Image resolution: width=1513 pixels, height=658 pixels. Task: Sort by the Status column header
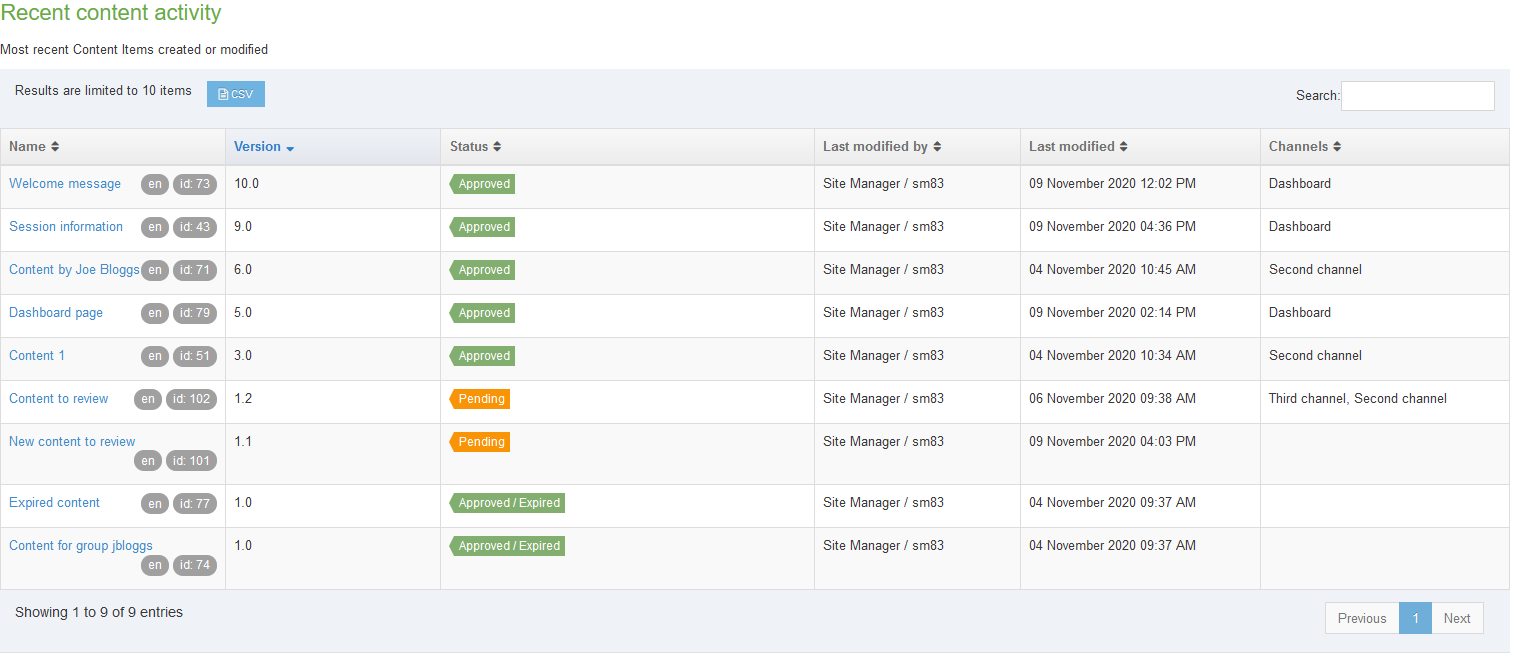[474, 146]
